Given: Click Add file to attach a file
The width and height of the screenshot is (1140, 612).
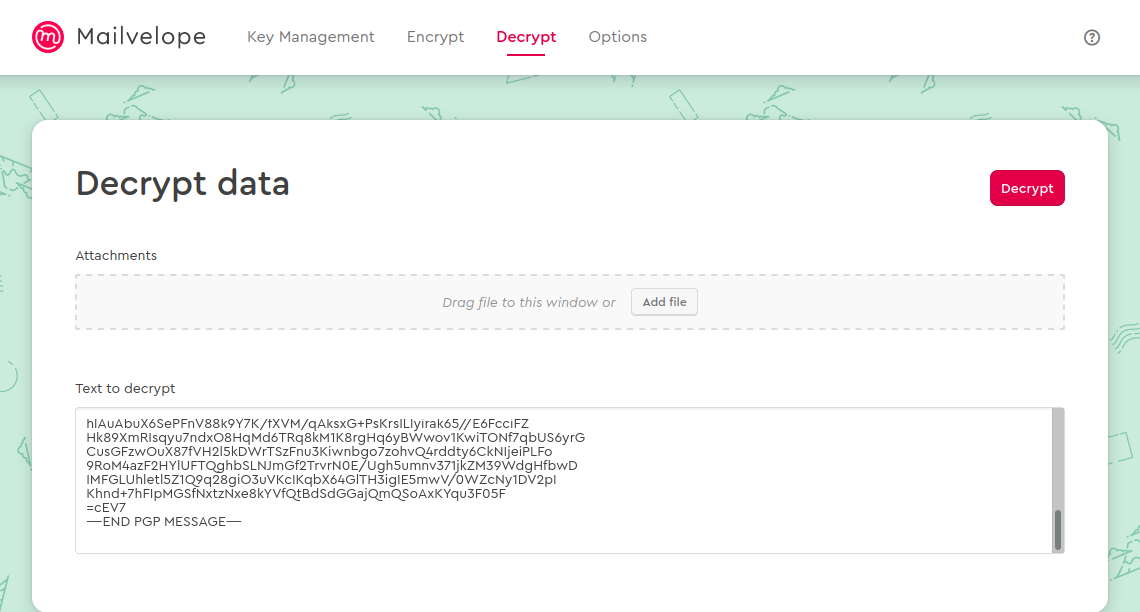Looking at the screenshot, I should tap(664, 301).
